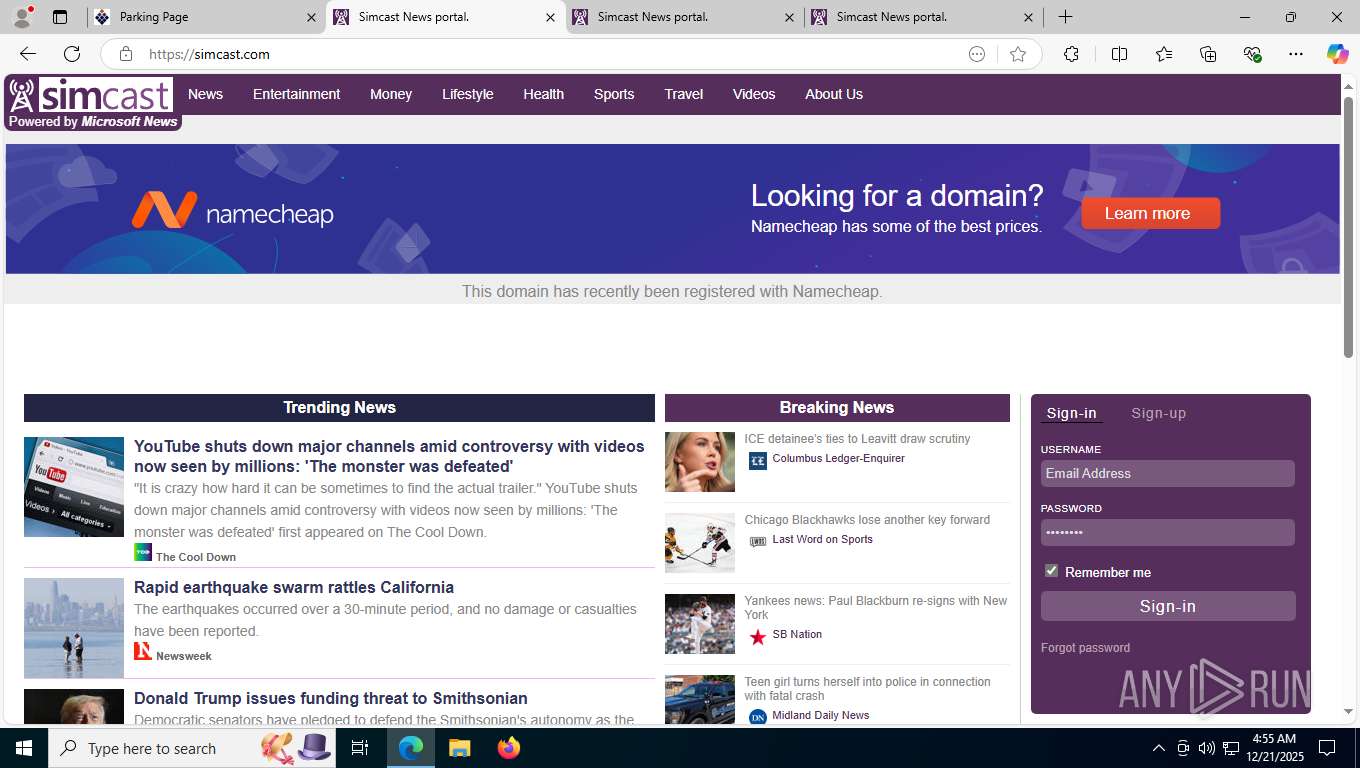Click the Trending News header
The height and width of the screenshot is (768, 1360).
tap(339, 407)
